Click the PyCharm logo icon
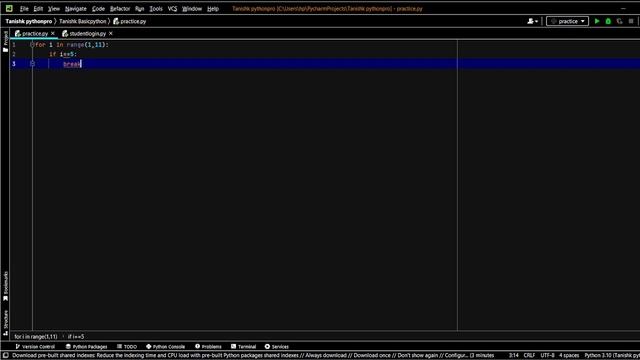 tap(9, 8)
